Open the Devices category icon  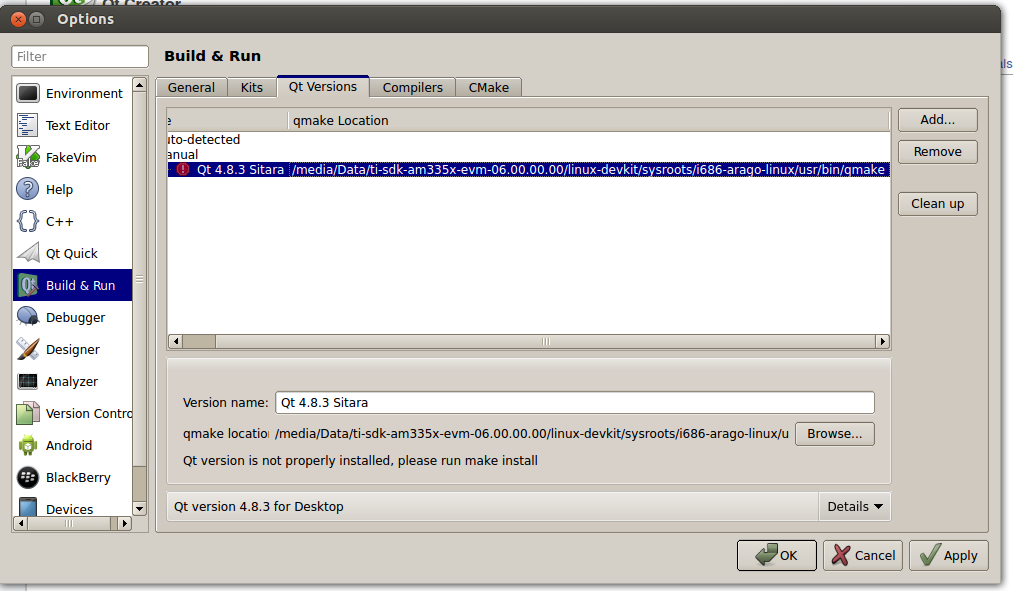click(28, 506)
